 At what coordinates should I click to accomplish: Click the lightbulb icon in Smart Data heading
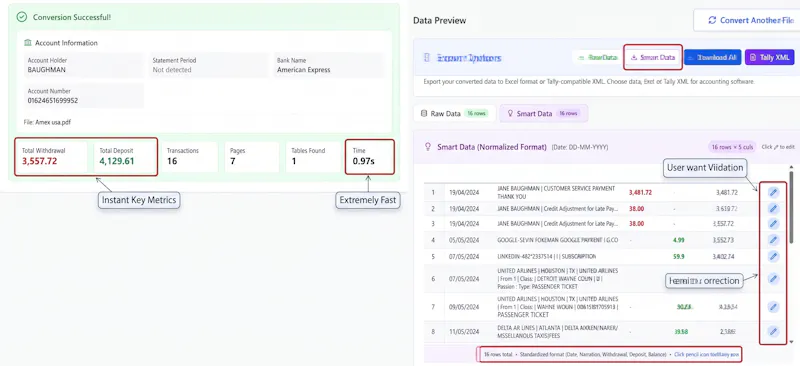pyautogui.click(x=428, y=147)
